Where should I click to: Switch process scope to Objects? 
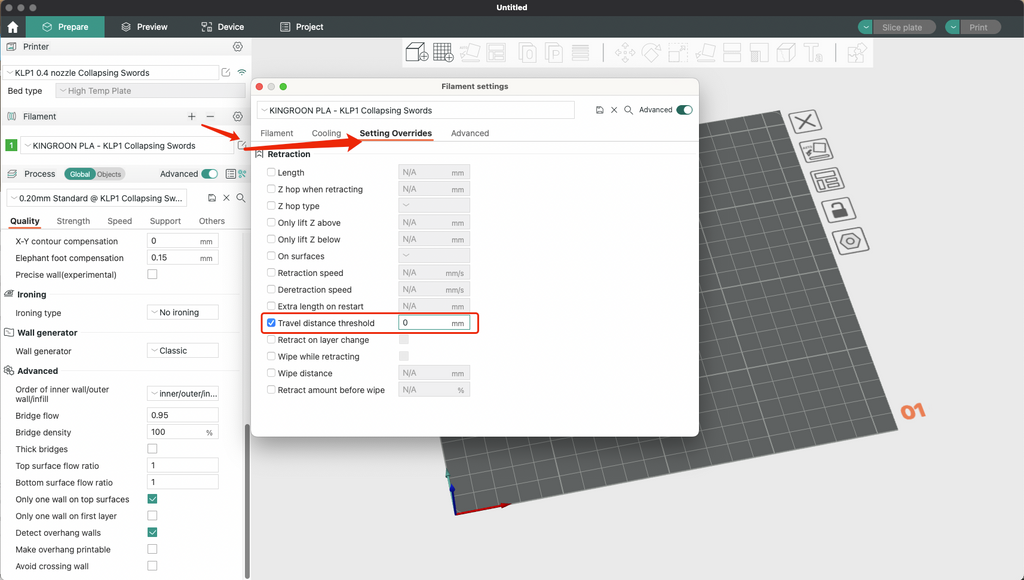pos(109,174)
